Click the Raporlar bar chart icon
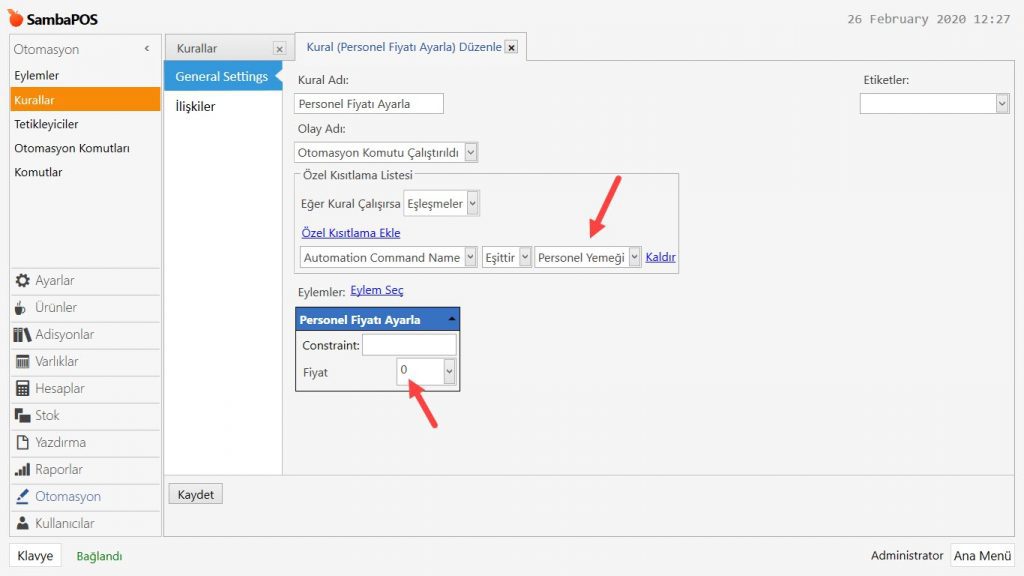 click(22, 470)
